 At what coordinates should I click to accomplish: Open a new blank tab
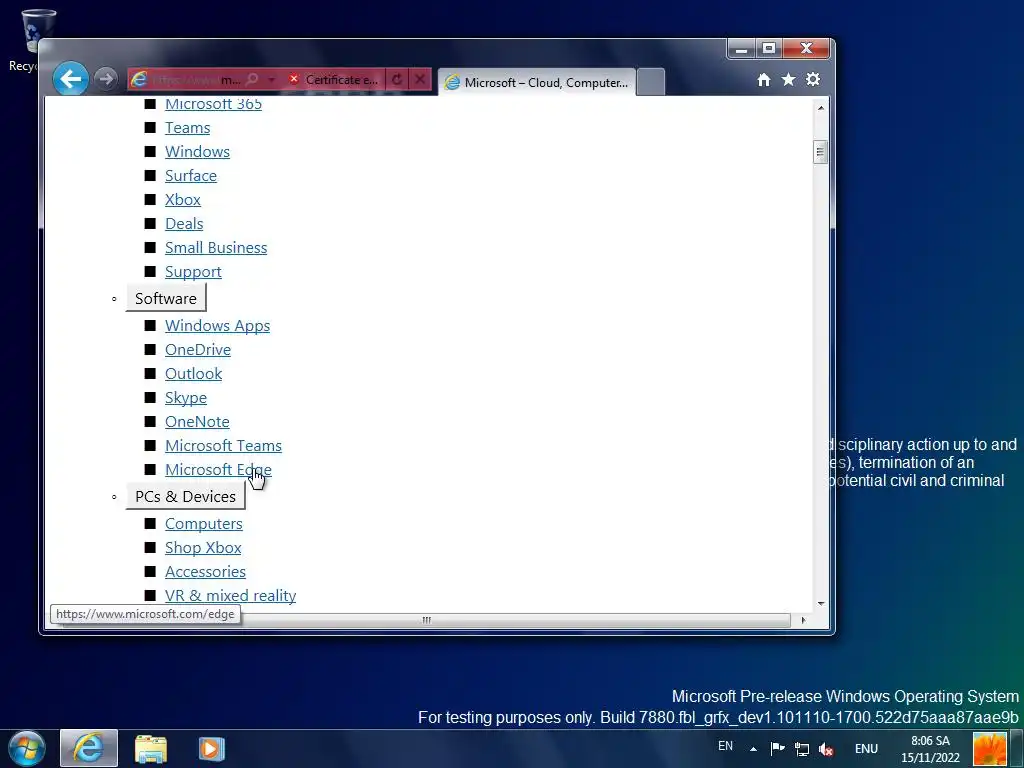(x=650, y=82)
